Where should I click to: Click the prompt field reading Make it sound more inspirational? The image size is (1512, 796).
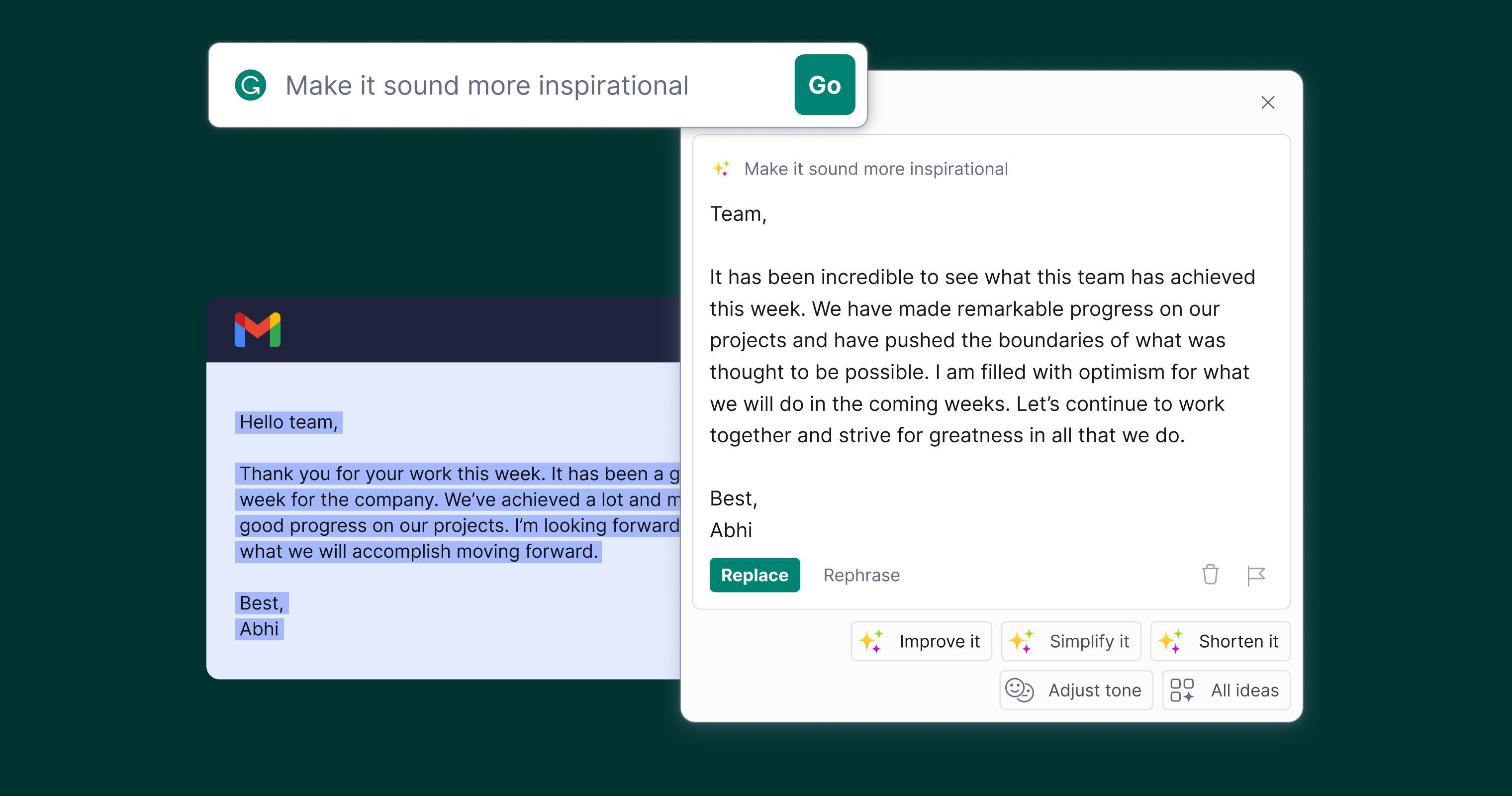(x=486, y=86)
